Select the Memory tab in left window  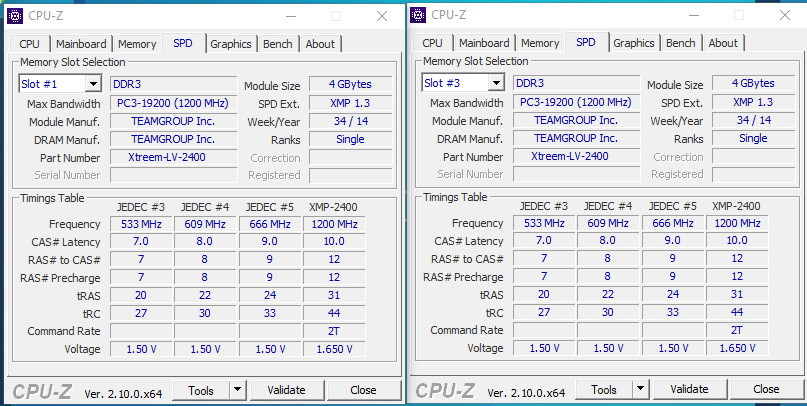(137, 44)
